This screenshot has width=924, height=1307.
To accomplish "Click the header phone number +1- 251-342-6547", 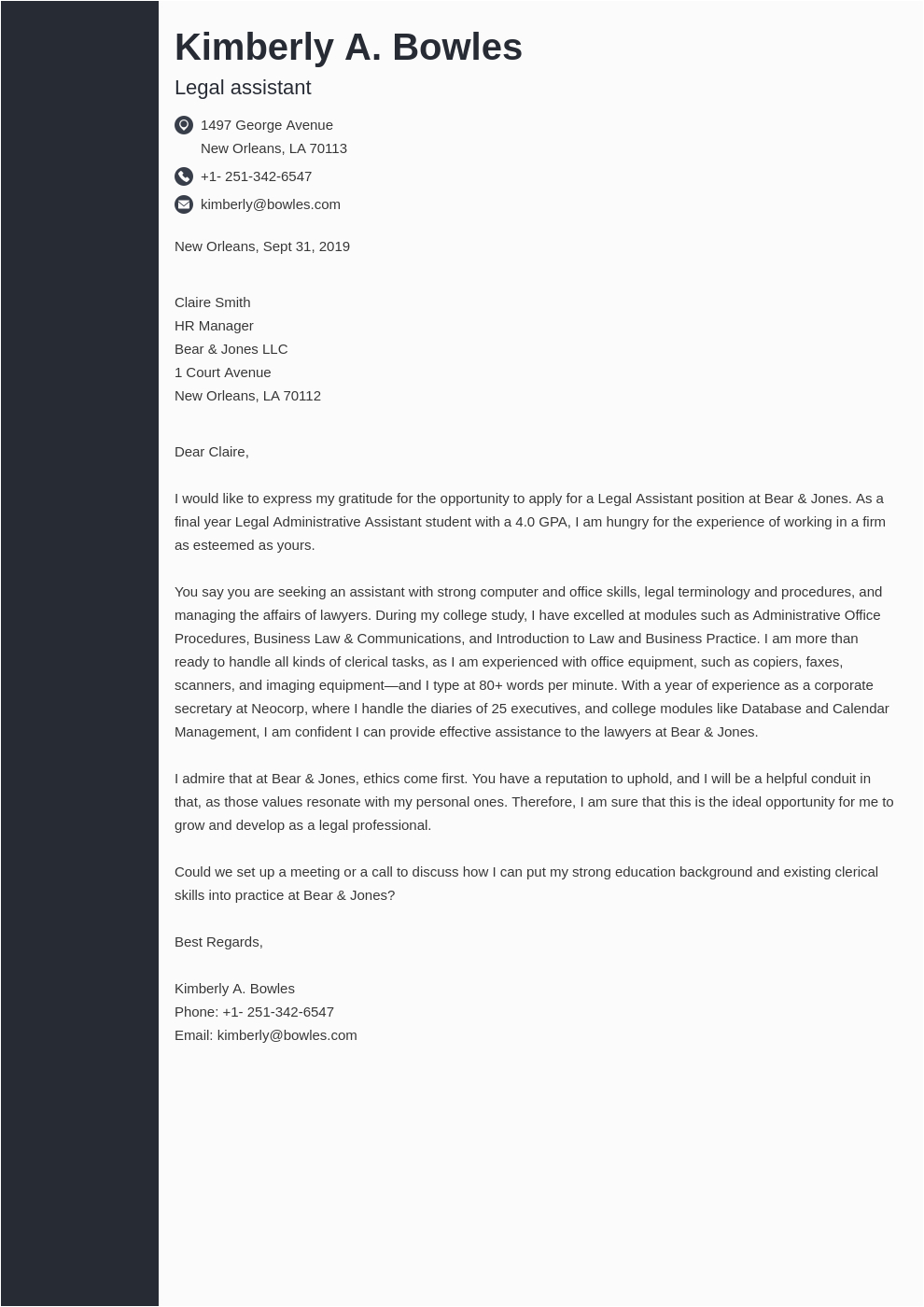I will pos(256,176).
